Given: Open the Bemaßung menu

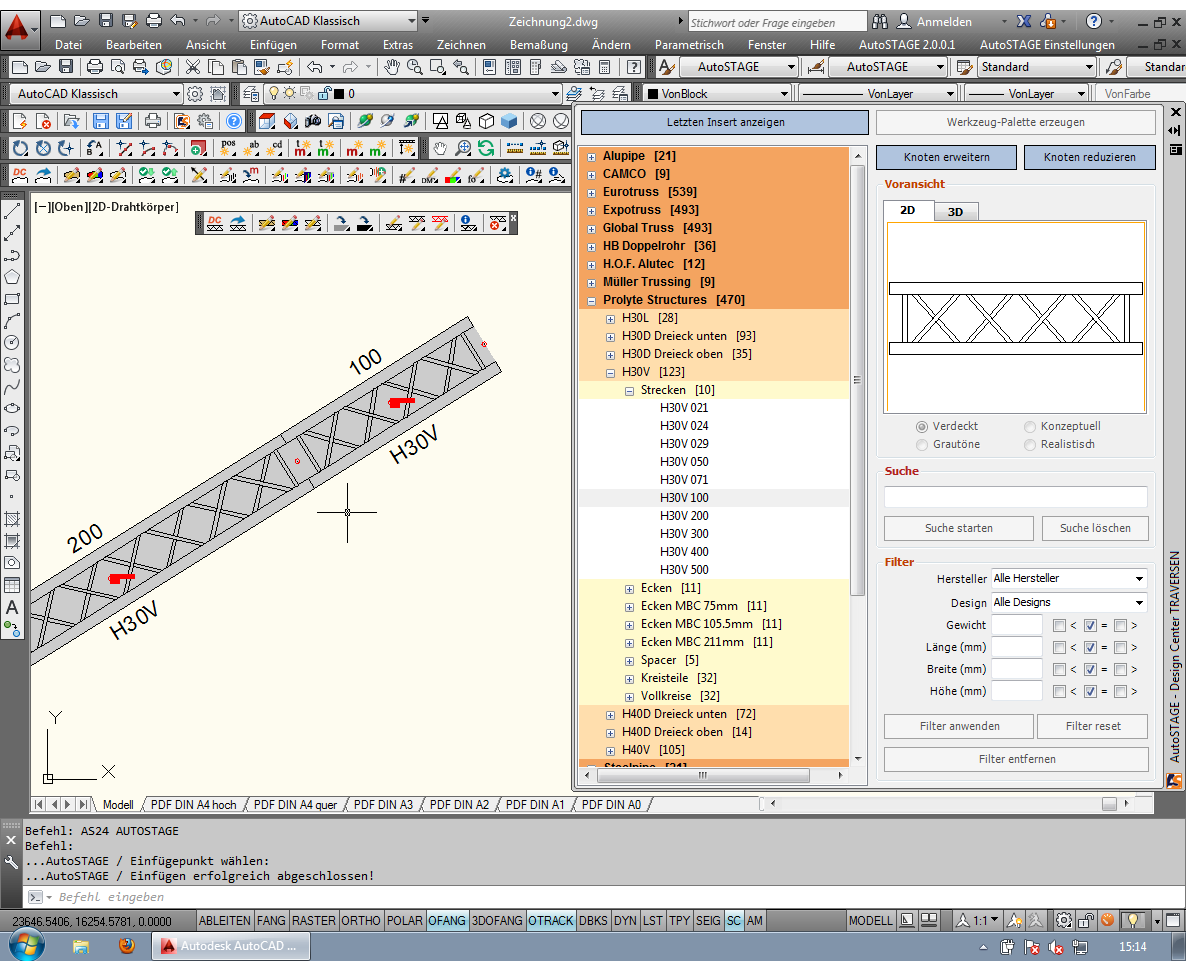Looking at the screenshot, I should [x=538, y=45].
